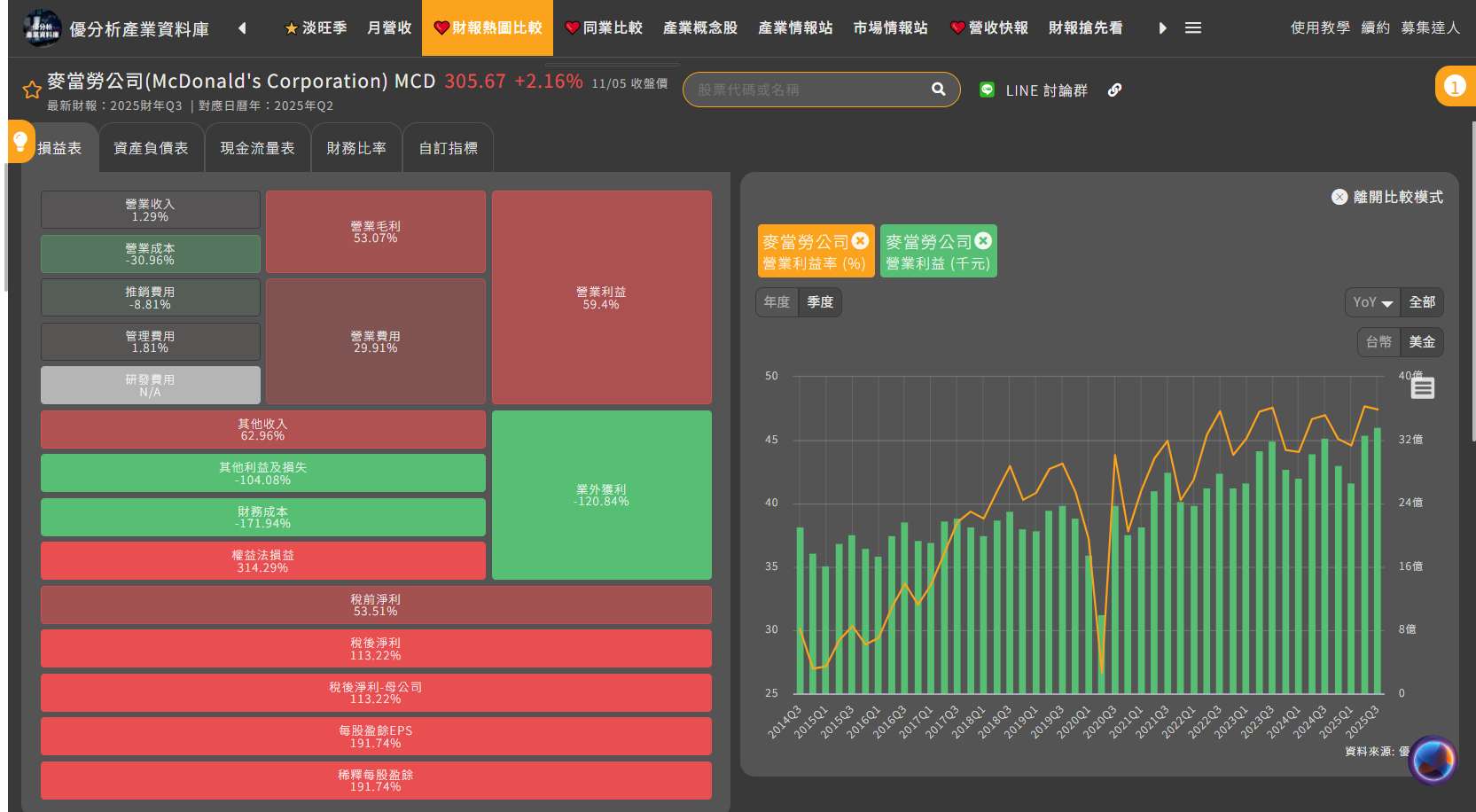Open the 資產負債表 tab

click(151, 148)
